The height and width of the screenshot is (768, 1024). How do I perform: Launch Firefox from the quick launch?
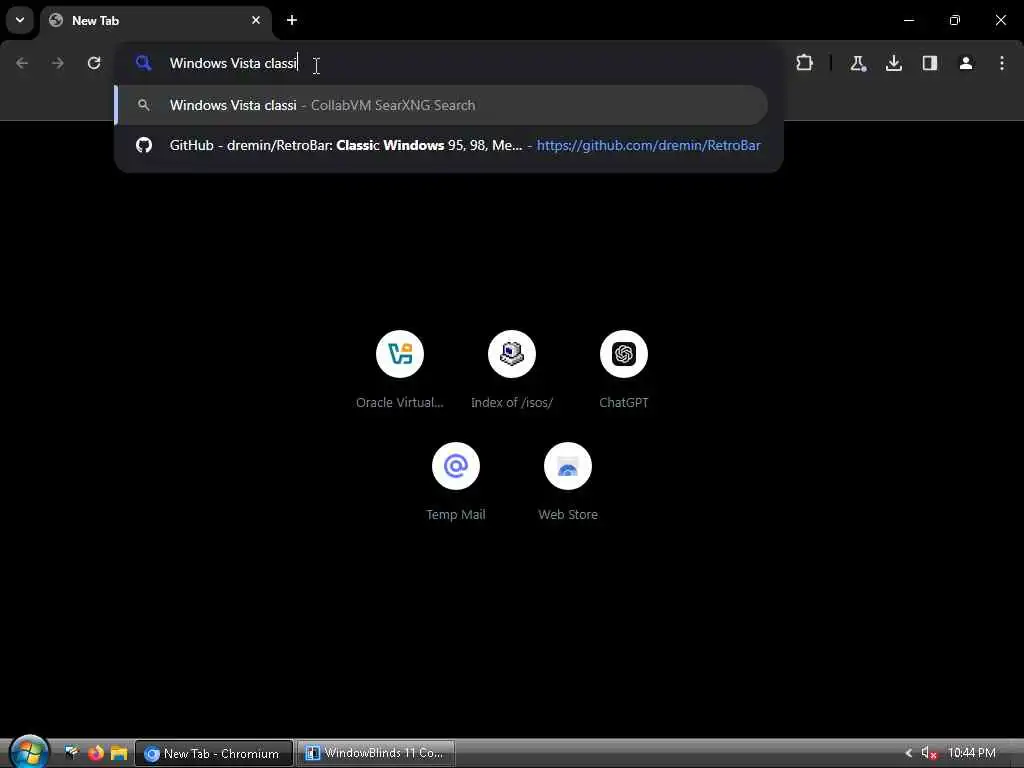click(96, 753)
